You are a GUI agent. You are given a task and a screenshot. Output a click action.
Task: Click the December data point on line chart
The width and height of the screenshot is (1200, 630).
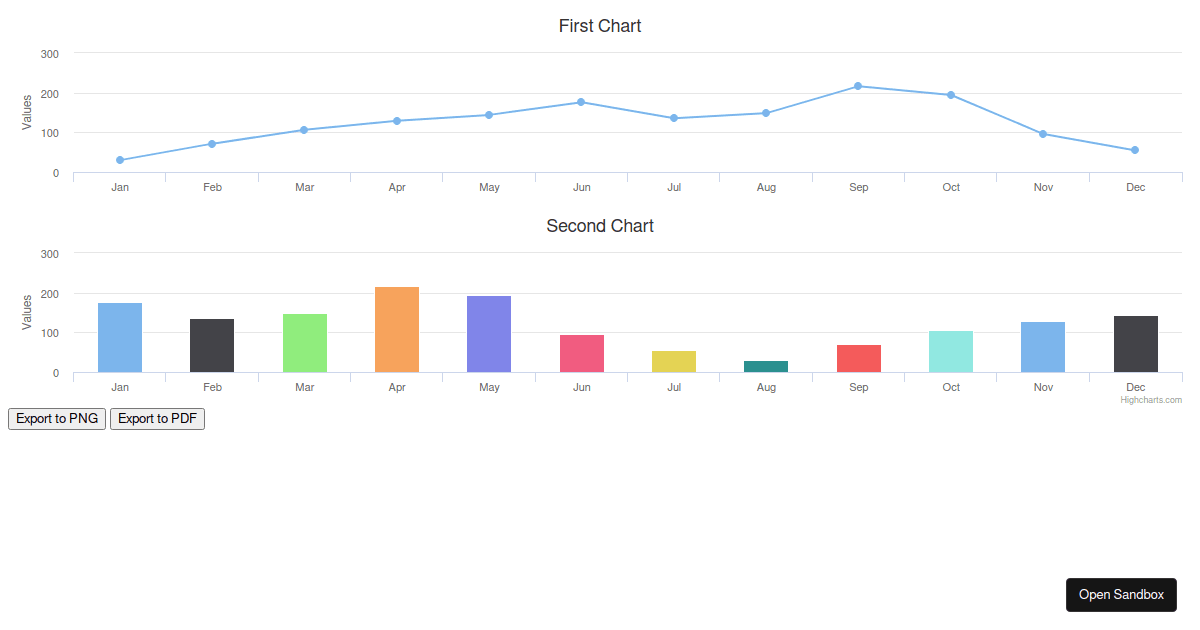tap(1135, 150)
